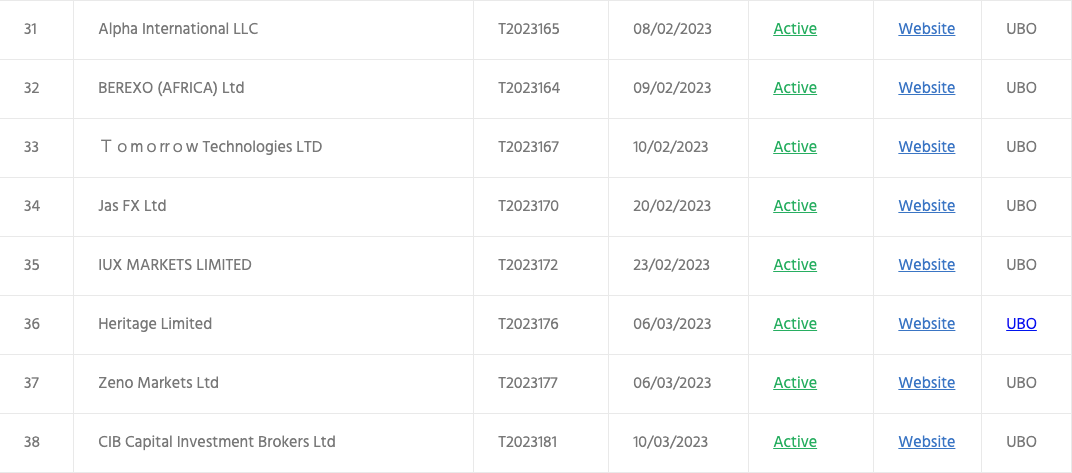Click UBO text in Alpha International row

pos(1021,29)
